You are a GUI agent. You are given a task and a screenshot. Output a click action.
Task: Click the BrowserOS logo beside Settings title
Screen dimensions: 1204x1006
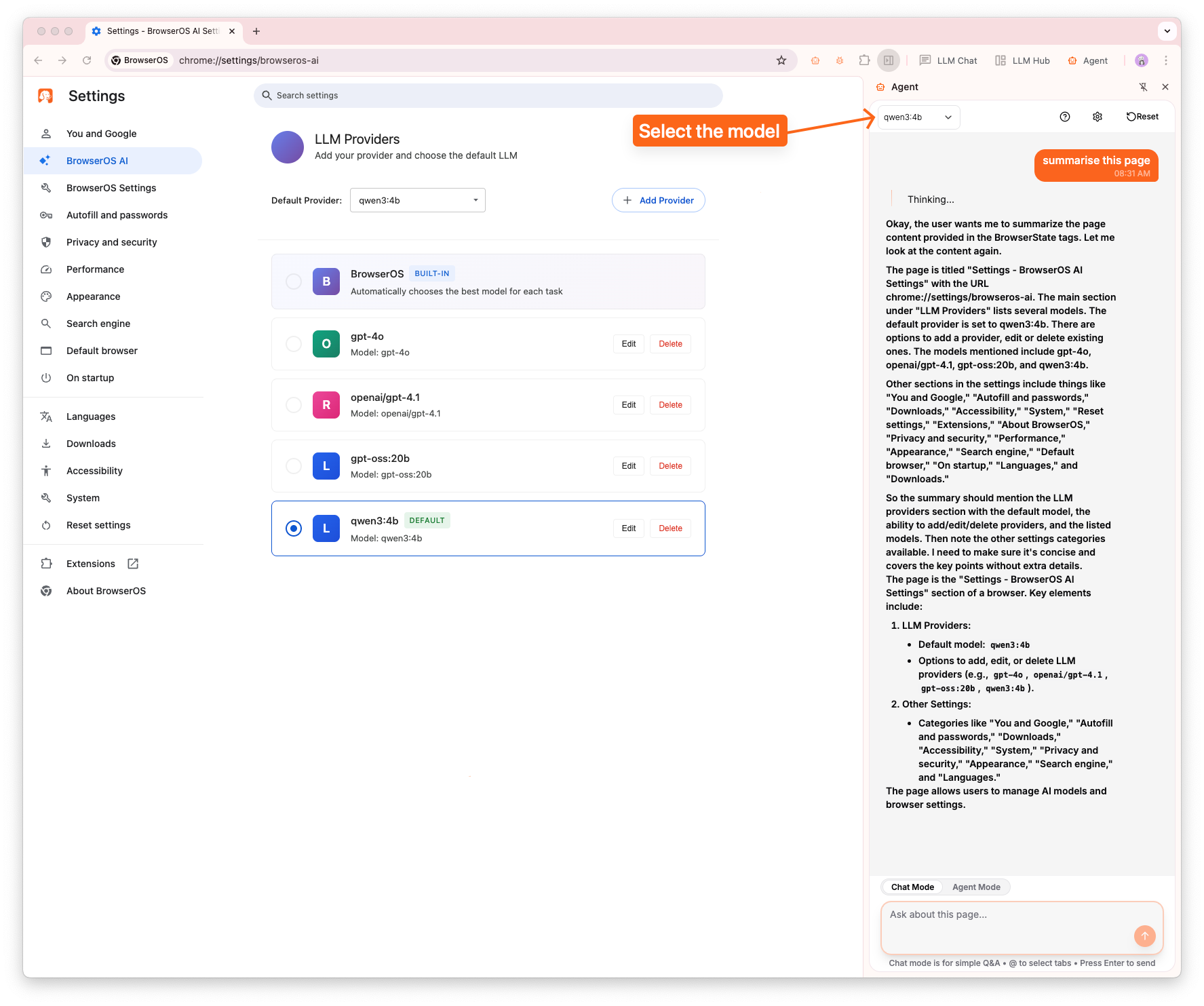(x=45, y=96)
